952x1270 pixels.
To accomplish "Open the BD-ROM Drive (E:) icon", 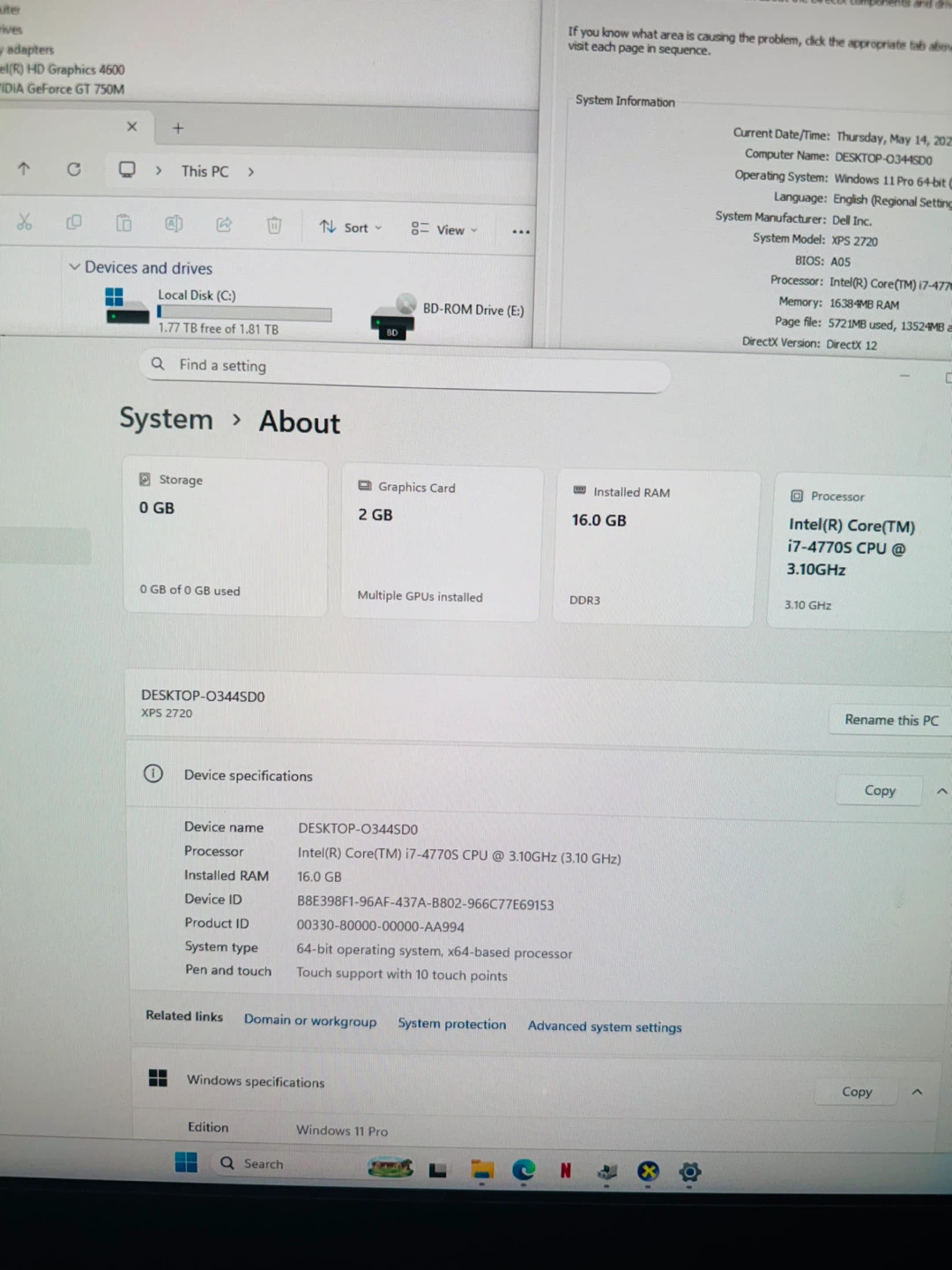I will coord(393,317).
